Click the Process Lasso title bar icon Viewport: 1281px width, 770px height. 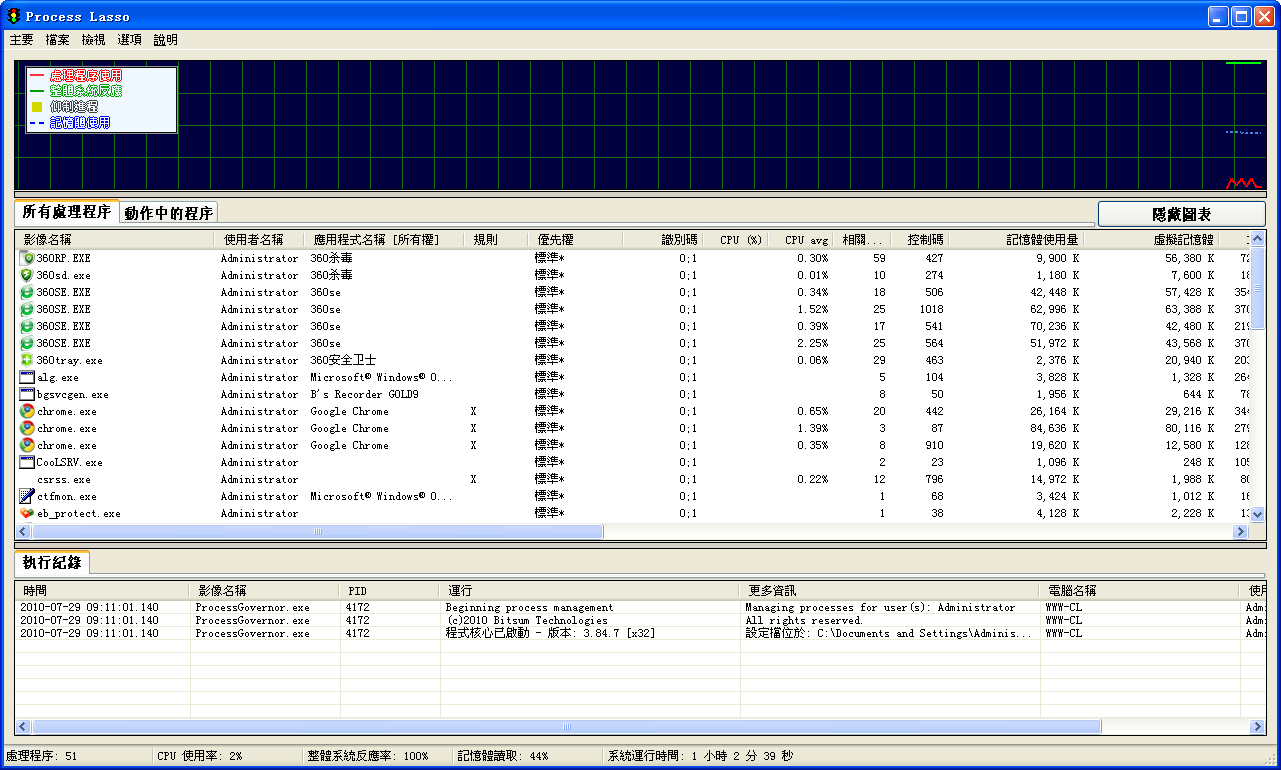click(13, 16)
